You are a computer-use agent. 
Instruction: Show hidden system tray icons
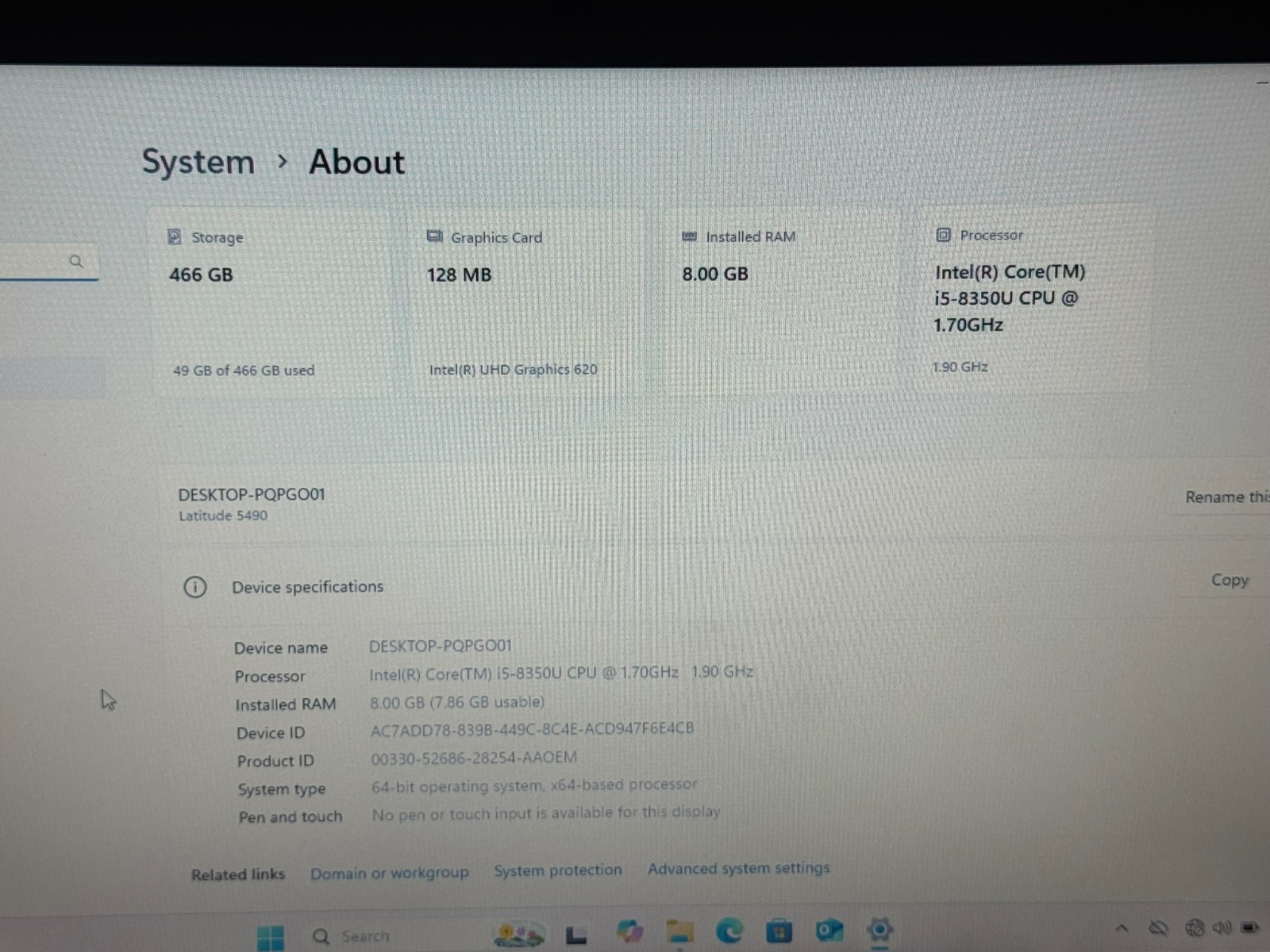pos(1122,927)
